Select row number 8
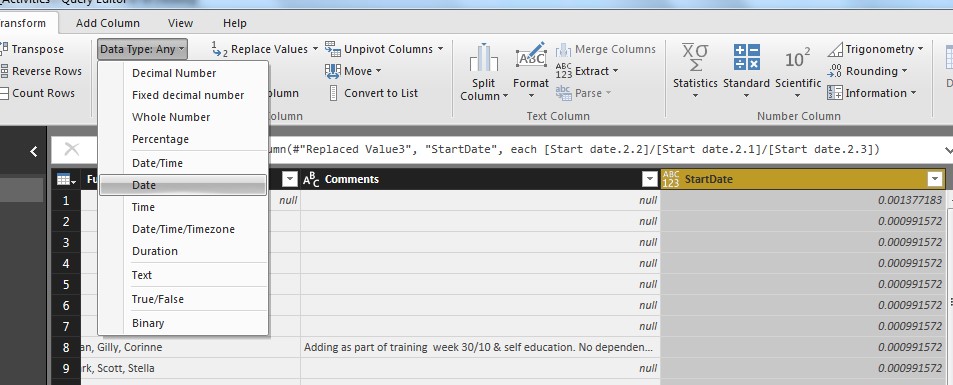The image size is (953, 385). point(66,347)
